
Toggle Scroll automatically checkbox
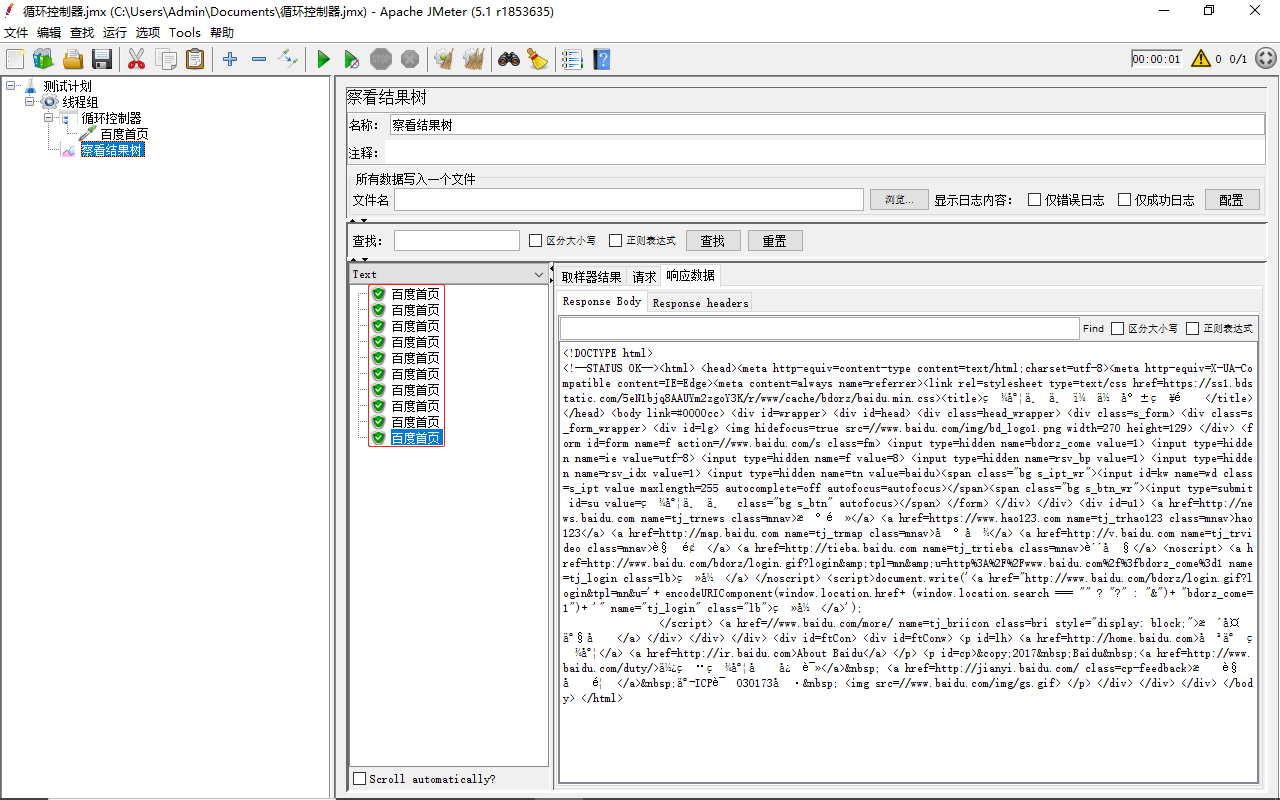coord(359,779)
